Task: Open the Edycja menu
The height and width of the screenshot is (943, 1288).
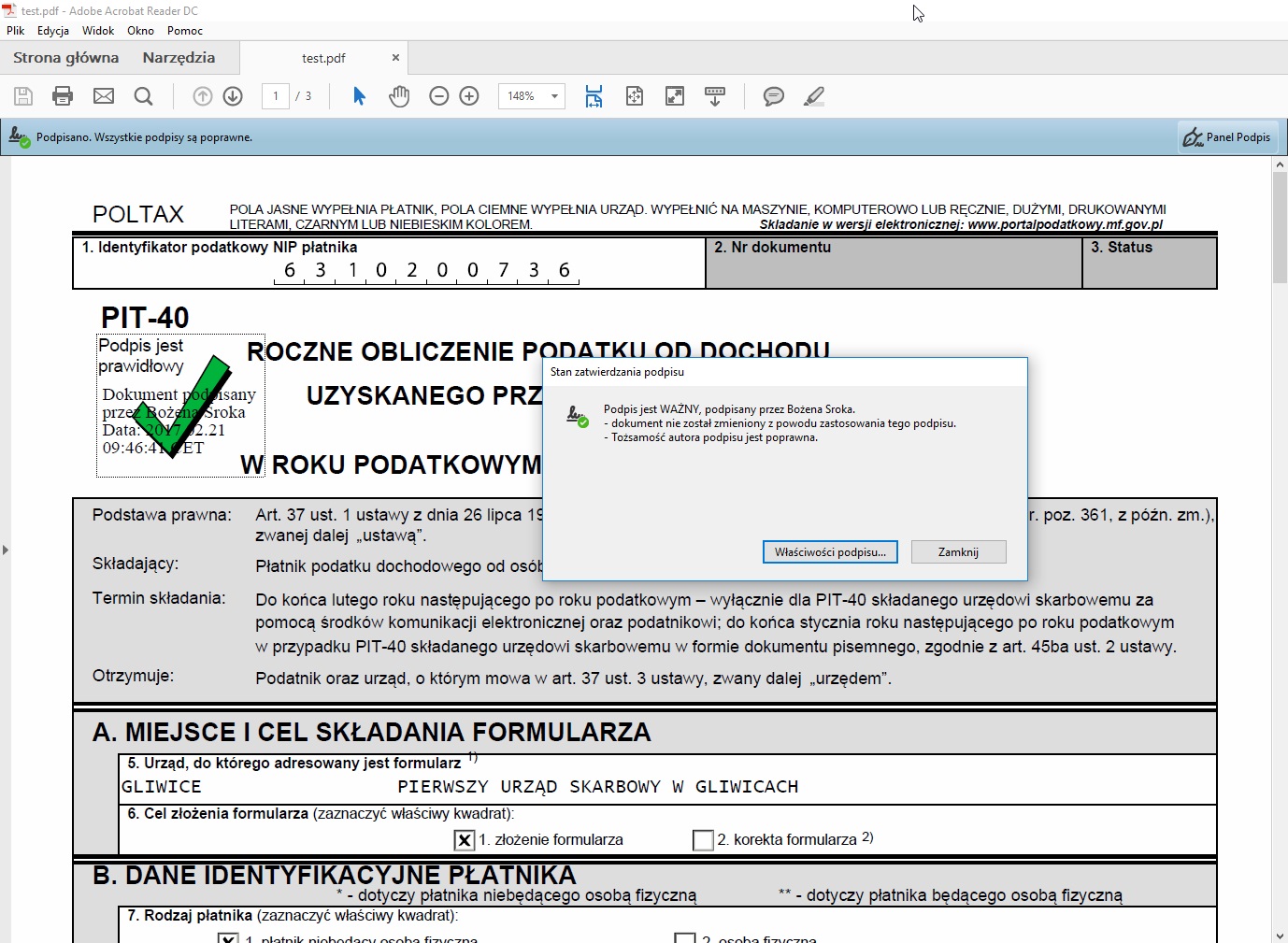Action: [53, 31]
